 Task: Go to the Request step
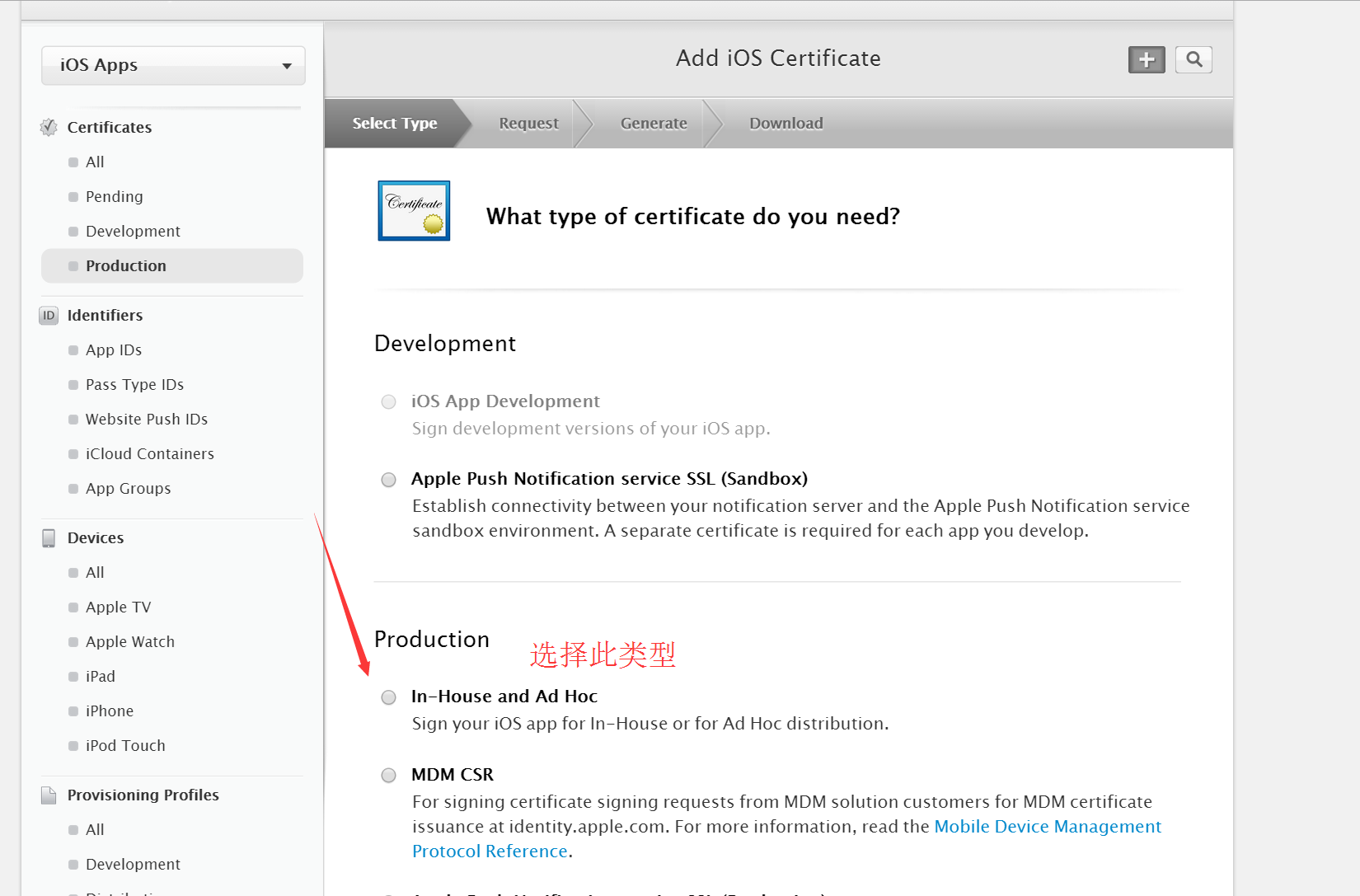click(x=528, y=124)
